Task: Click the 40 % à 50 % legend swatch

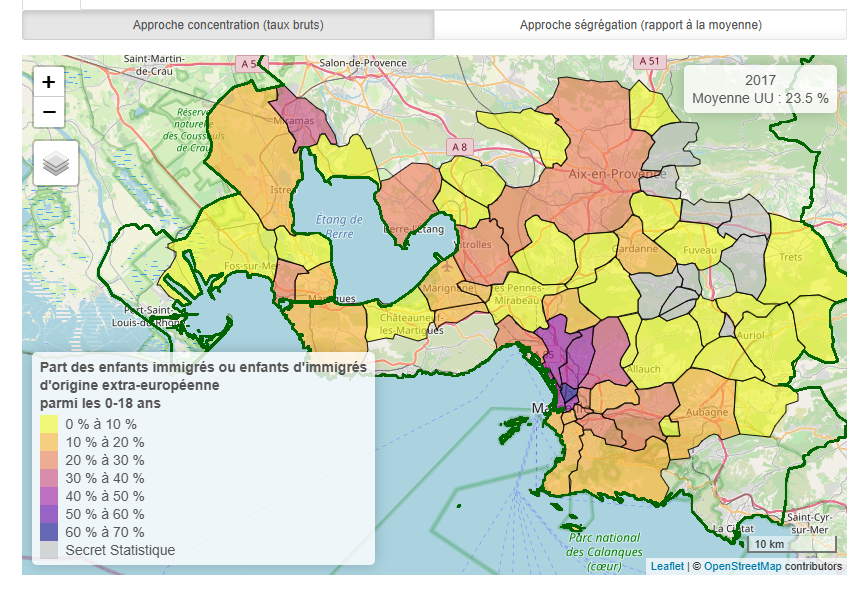Action: [x=50, y=496]
